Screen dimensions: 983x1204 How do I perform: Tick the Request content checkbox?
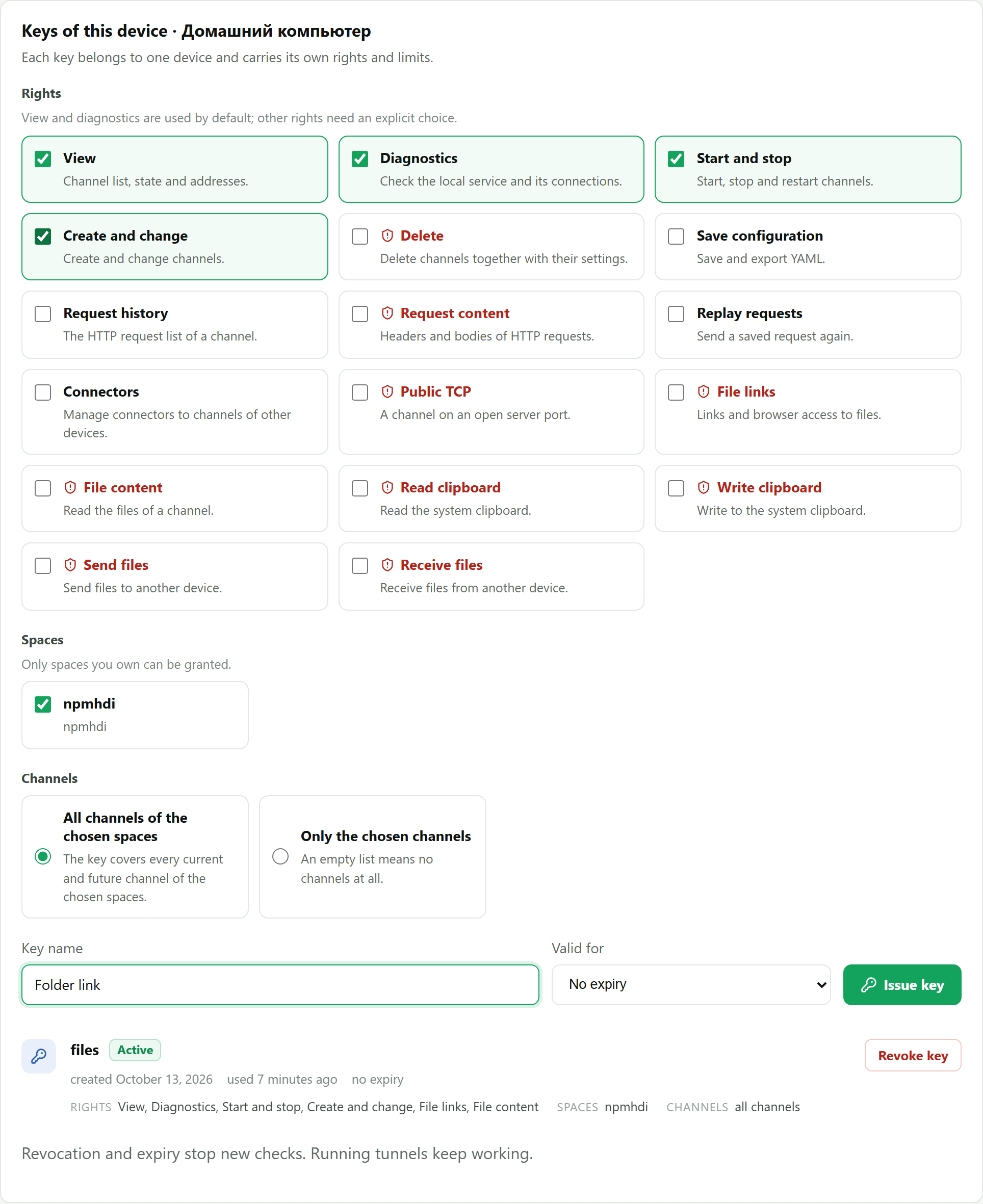pyautogui.click(x=360, y=313)
